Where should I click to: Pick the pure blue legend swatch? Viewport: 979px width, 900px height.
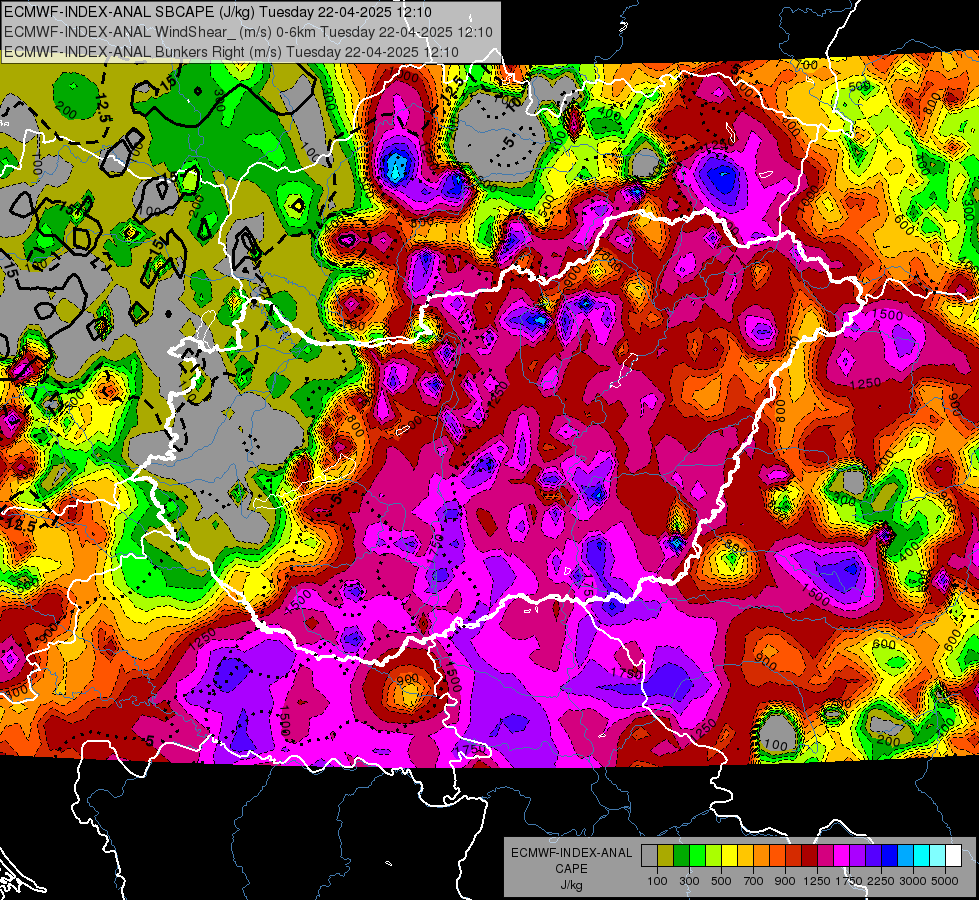889,855
